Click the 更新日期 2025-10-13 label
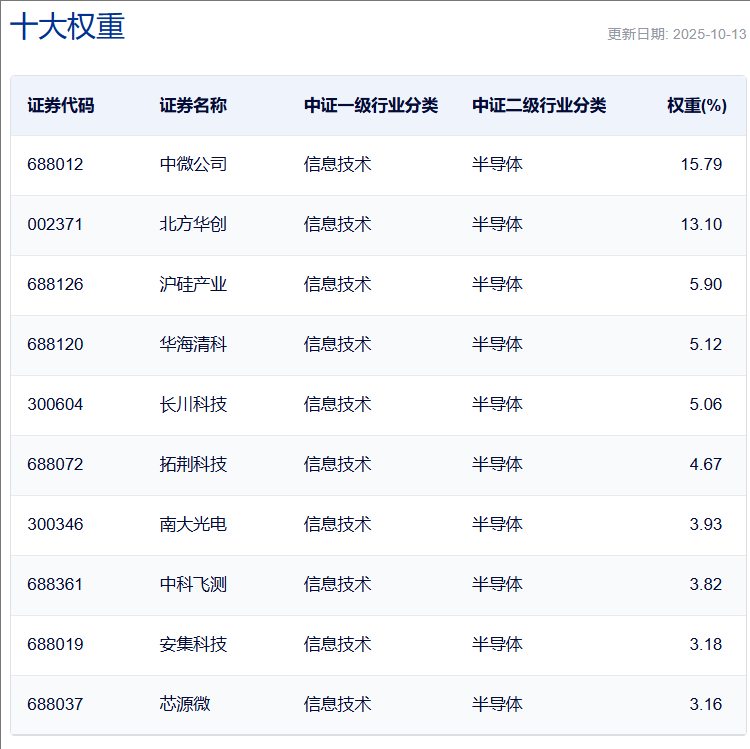Image resolution: width=750 pixels, height=749 pixels. click(x=676, y=34)
